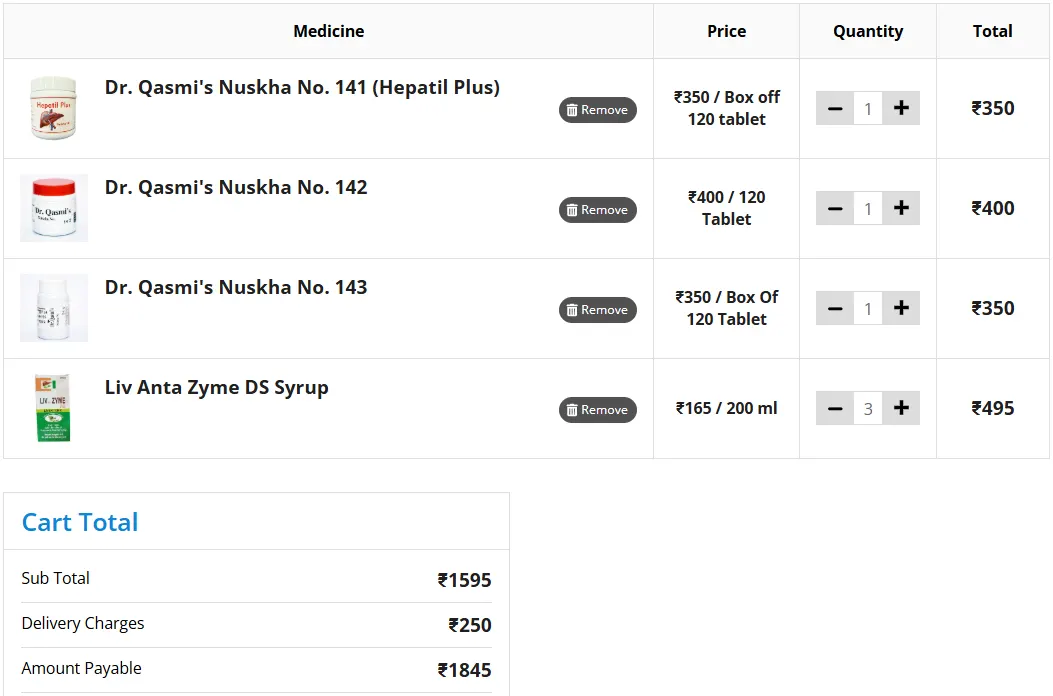Remove Nuskha No. 143 from cart

click(x=597, y=310)
